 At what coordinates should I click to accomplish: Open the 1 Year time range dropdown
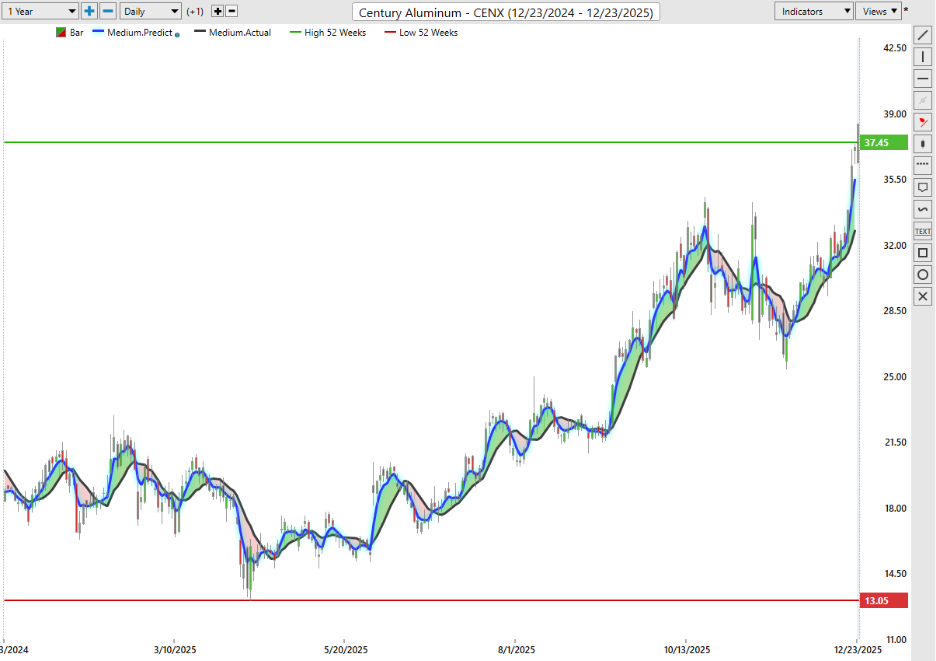pyautogui.click(x=40, y=11)
